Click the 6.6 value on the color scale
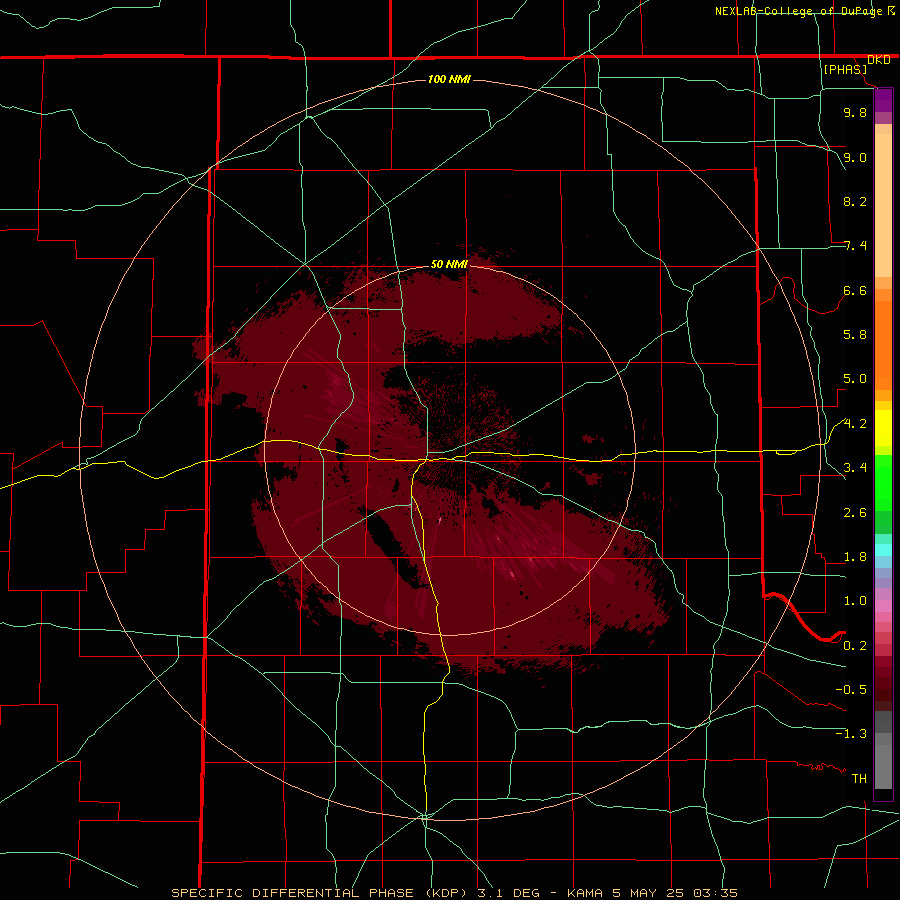 pyautogui.click(x=855, y=290)
